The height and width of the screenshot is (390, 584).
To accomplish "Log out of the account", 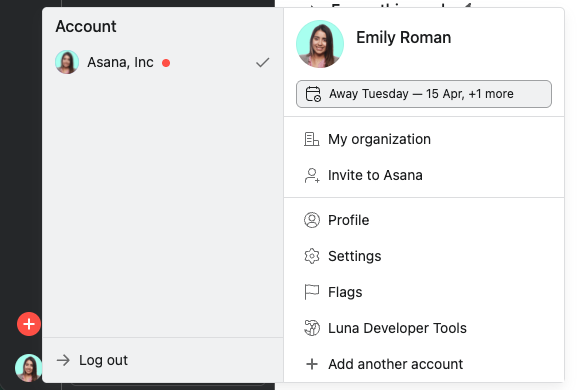I will pyautogui.click(x=163, y=360).
